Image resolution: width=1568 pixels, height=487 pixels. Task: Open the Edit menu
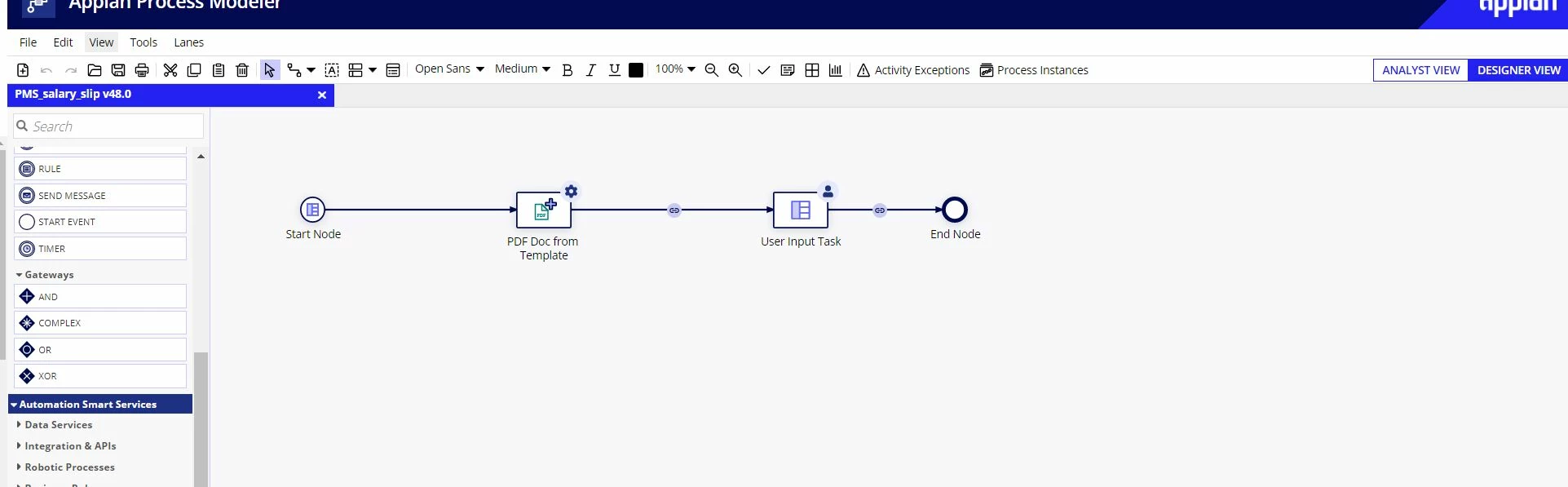[63, 42]
